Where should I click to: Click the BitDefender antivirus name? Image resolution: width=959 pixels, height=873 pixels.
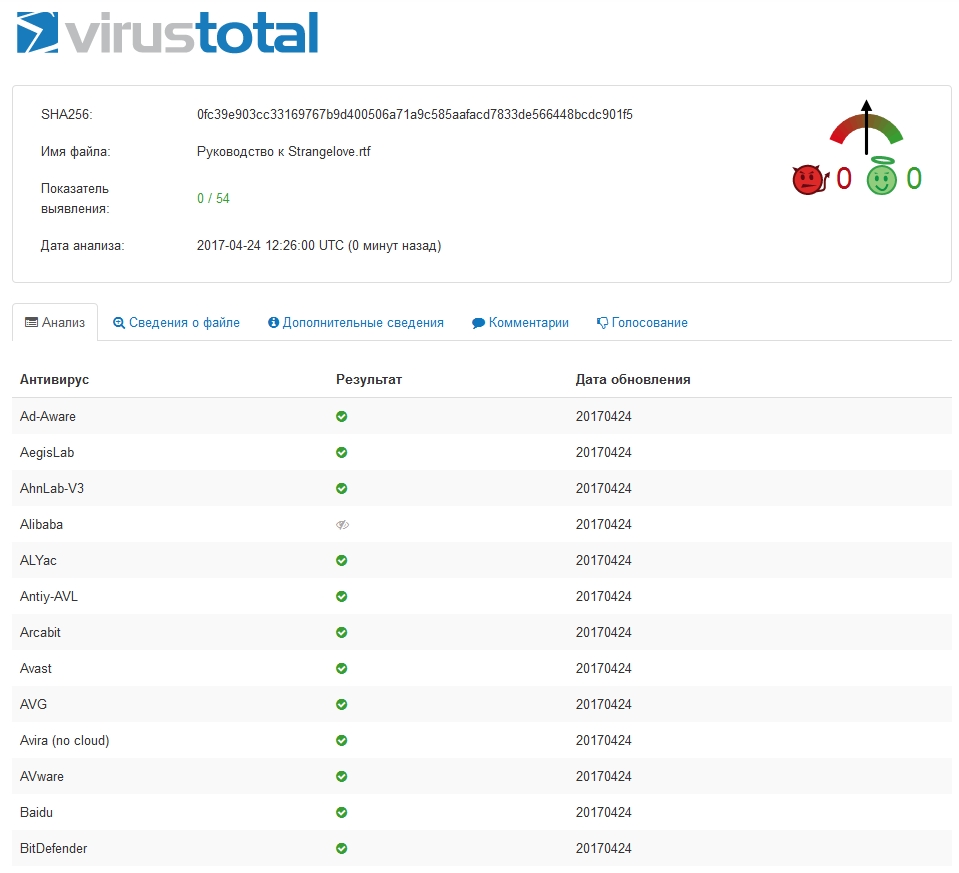(53, 849)
